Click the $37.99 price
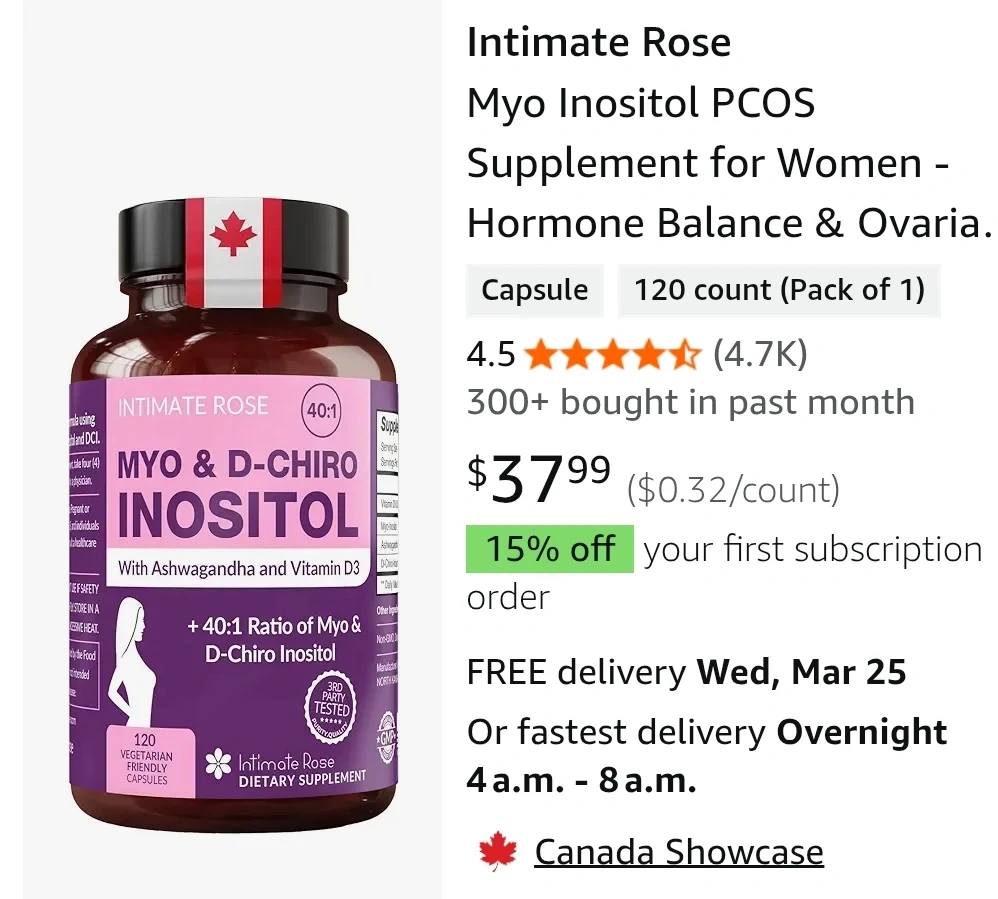998x899 pixels. click(x=538, y=479)
